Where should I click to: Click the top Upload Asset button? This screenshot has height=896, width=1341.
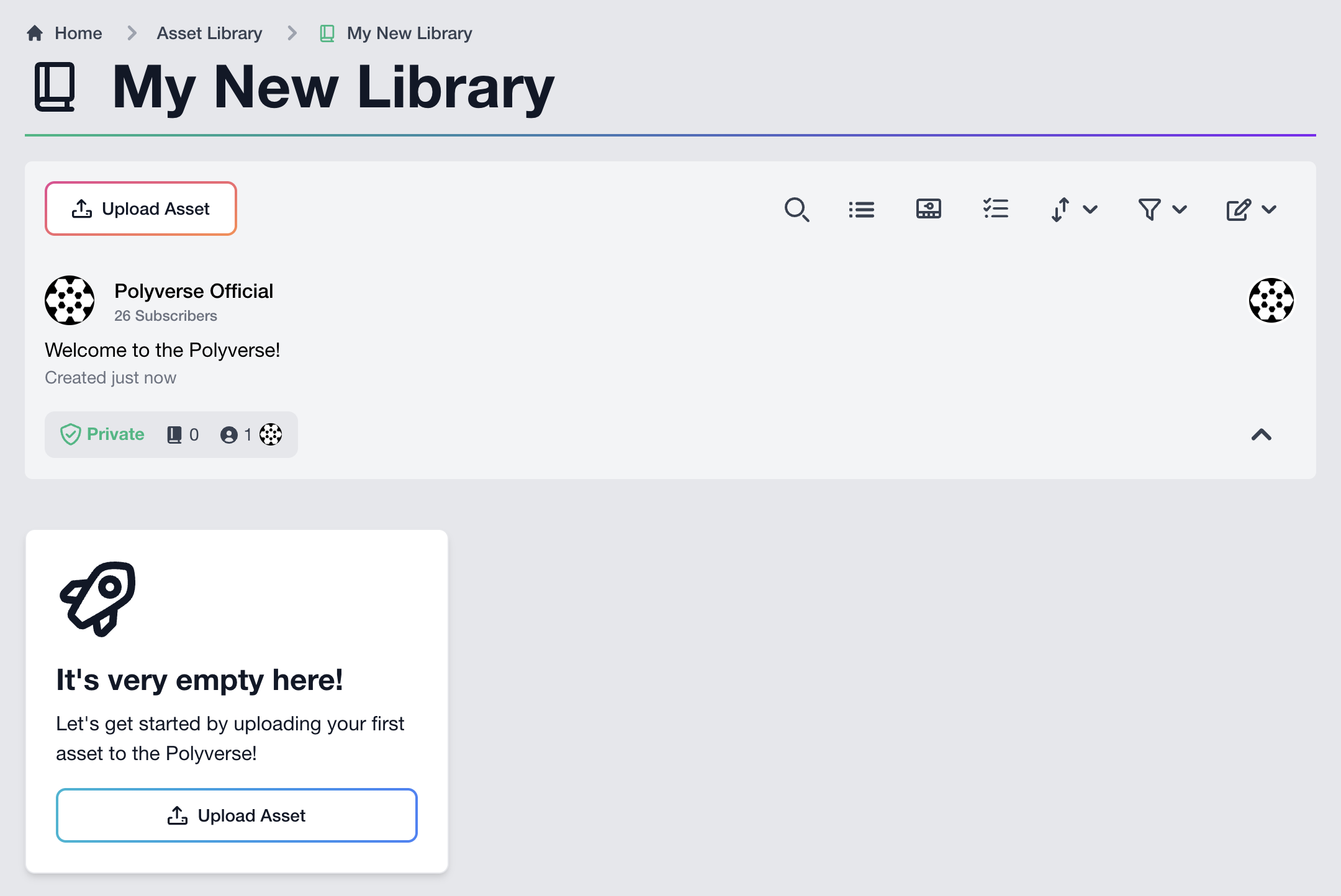coord(140,208)
